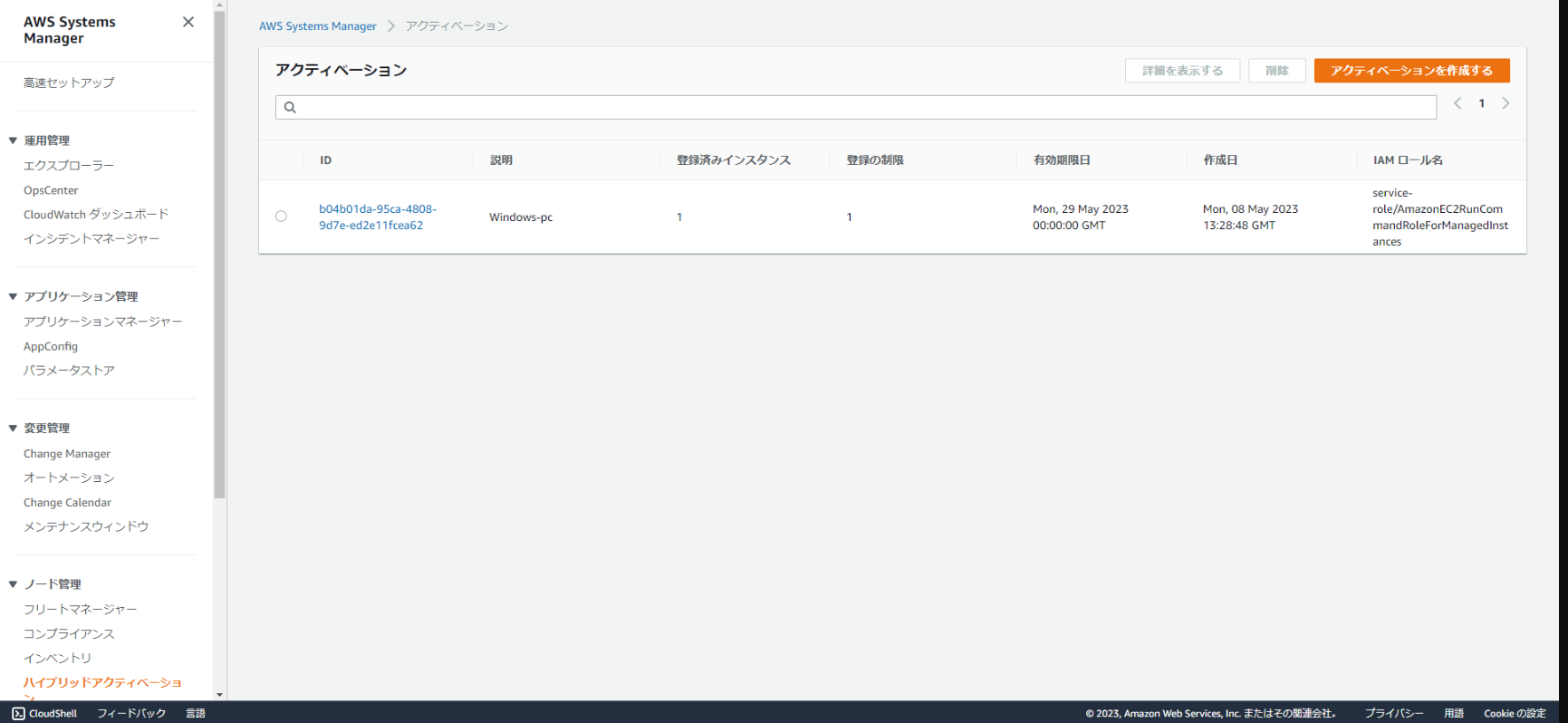Viewport: 1568px width, 723px height.
Task: Click 作成日 column header
Action: pyautogui.click(x=1220, y=160)
